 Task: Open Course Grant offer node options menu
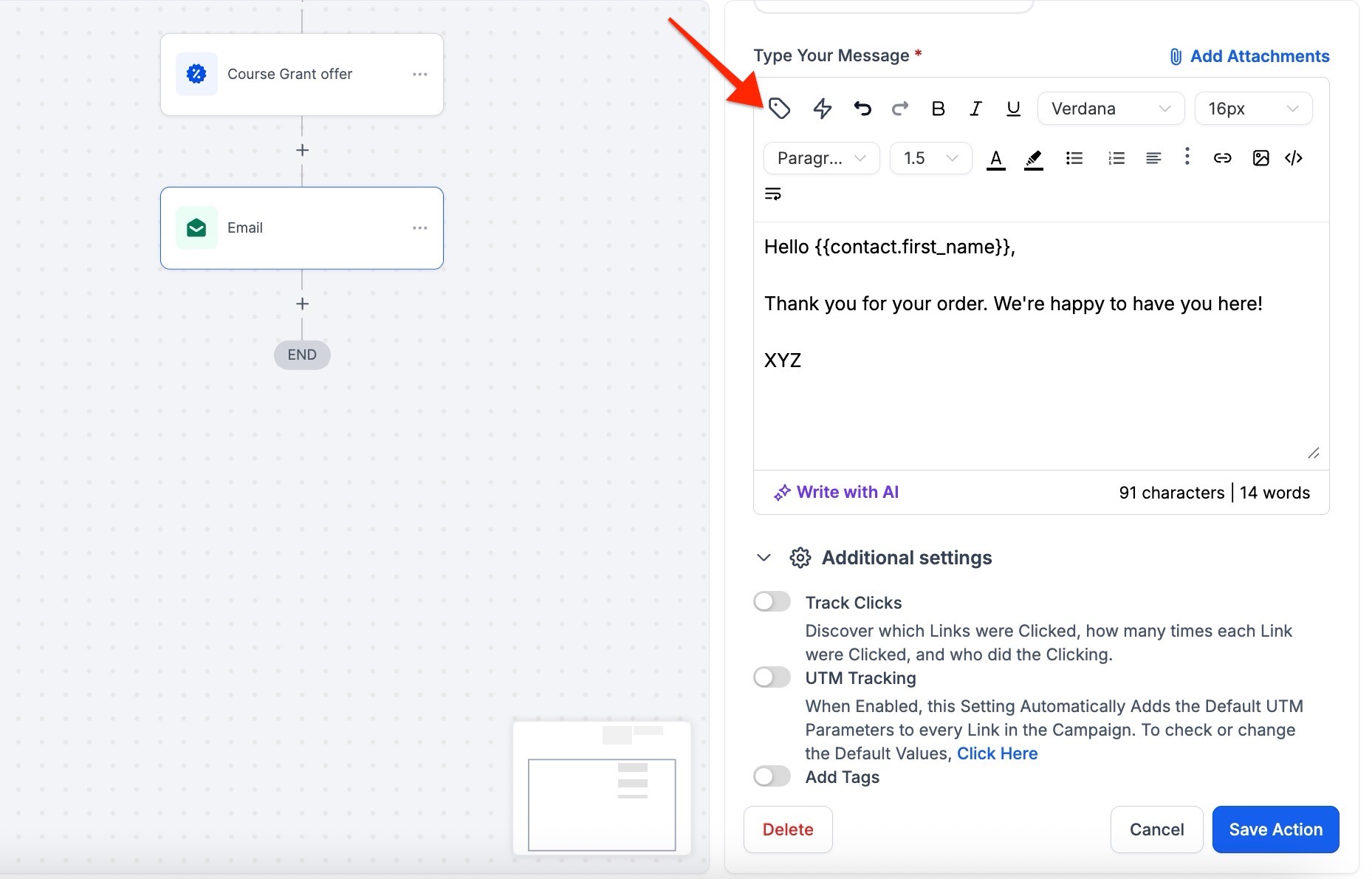(419, 74)
